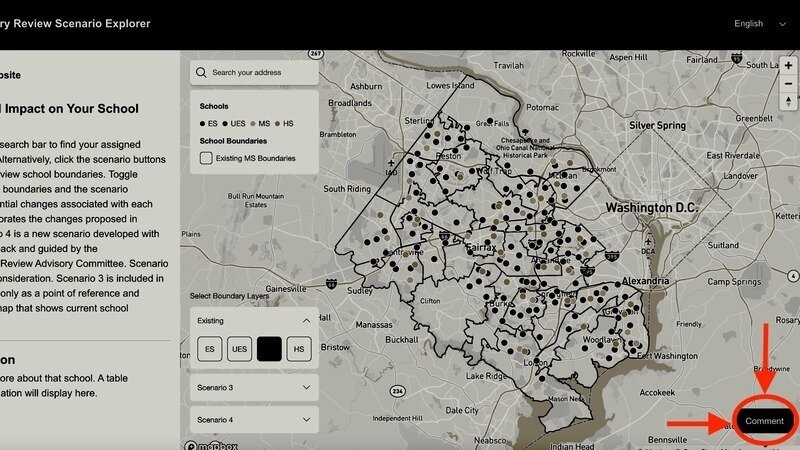Viewport: 800px width, 450px height.
Task: Toggle the UES existing boundary layer
Action: [x=239, y=349]
